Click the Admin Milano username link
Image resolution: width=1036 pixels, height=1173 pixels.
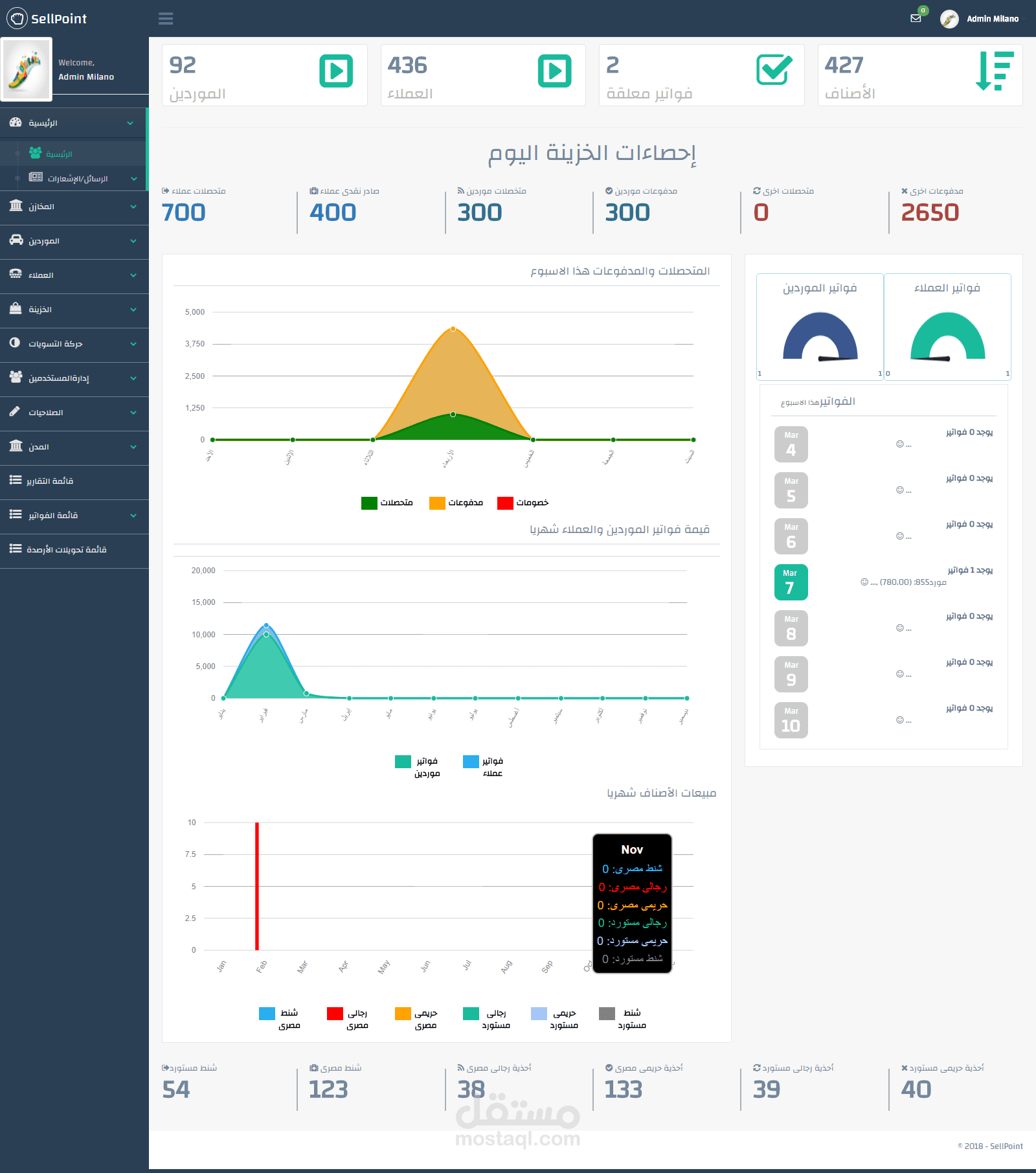tap(993, 19)
